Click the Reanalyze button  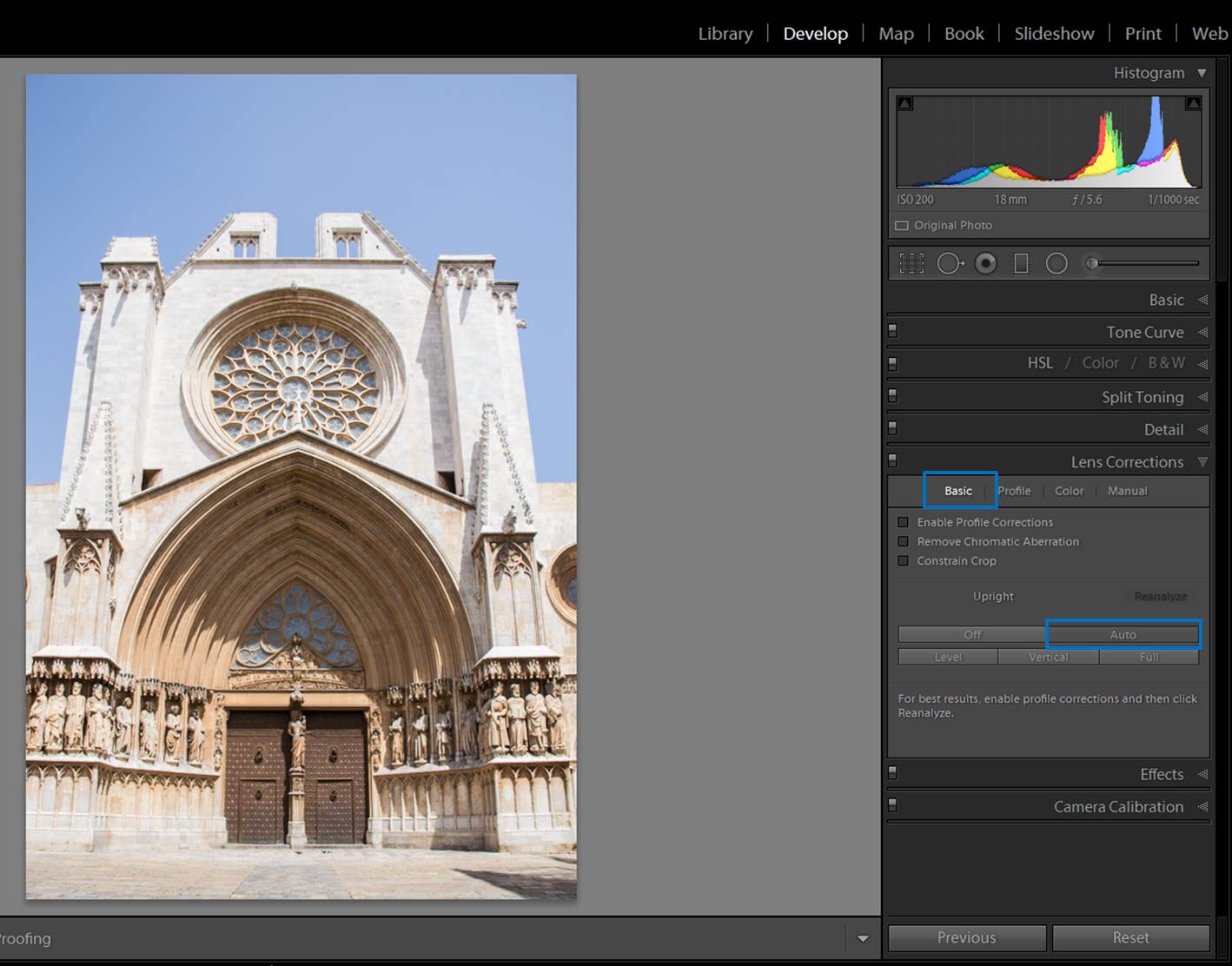point(1160,597)
